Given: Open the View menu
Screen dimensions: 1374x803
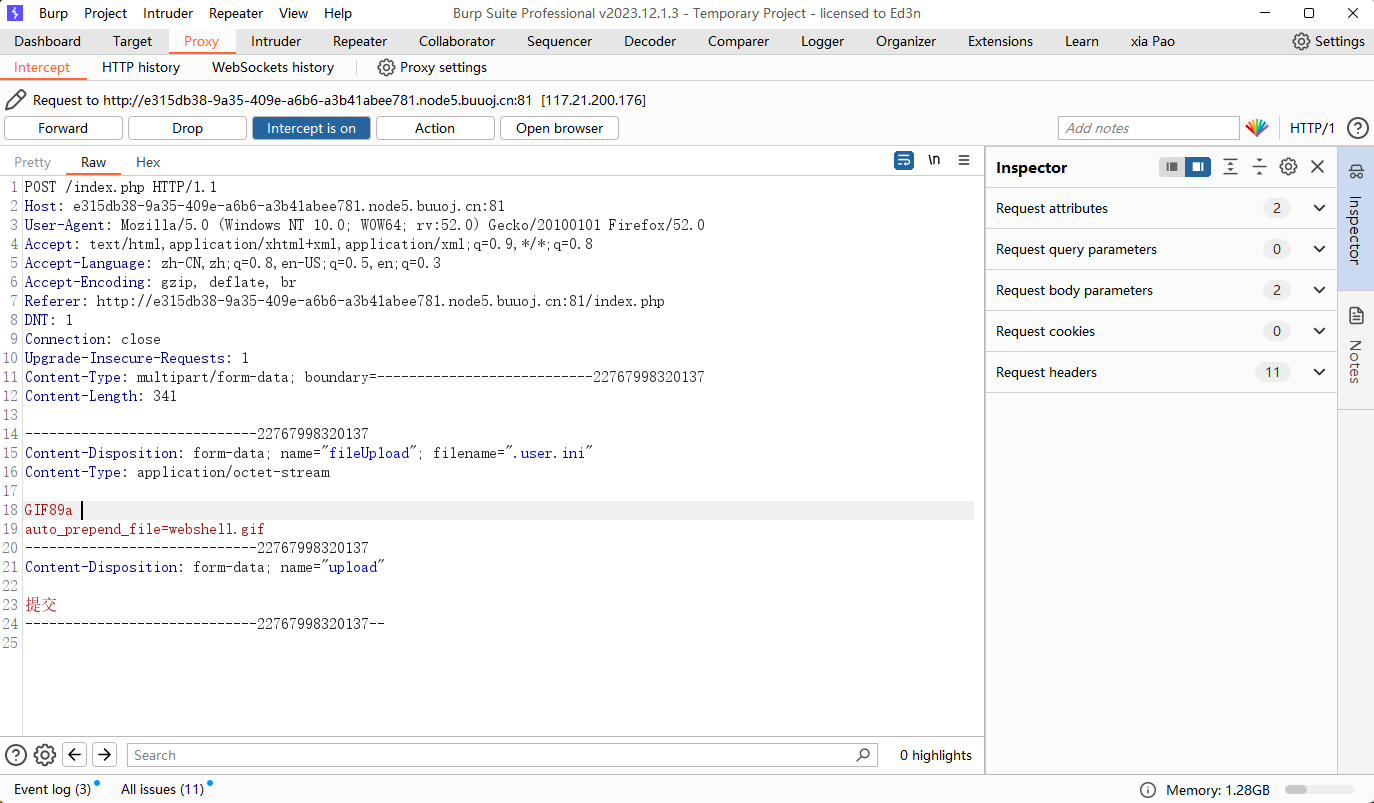Looking at the screenshot, I should pyautogui.click(x=293, y=13).
